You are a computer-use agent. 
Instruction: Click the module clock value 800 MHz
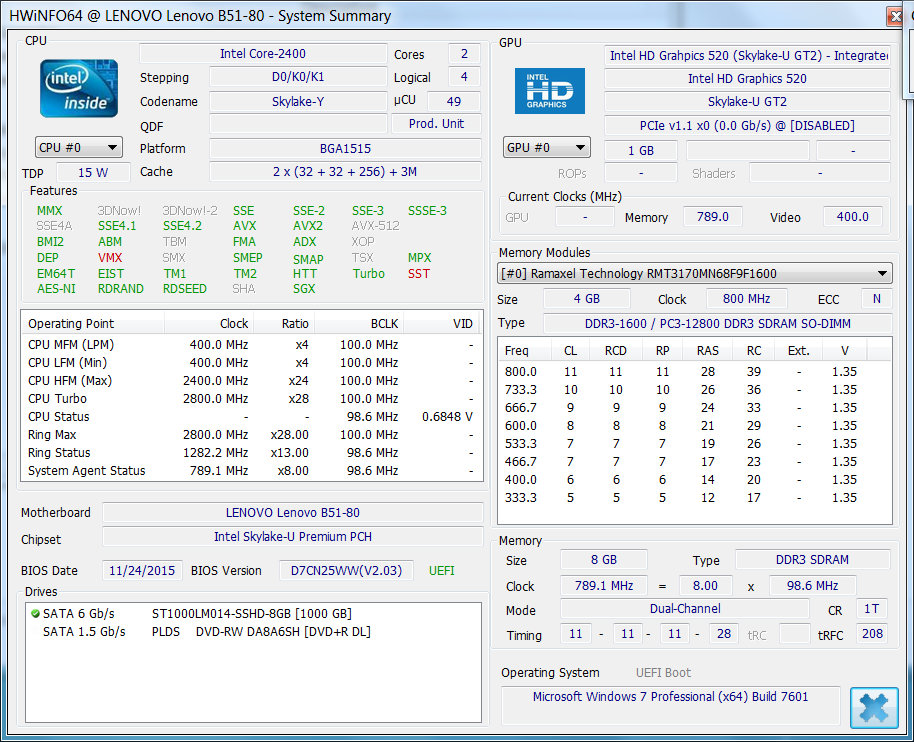(x=747, y=298)
